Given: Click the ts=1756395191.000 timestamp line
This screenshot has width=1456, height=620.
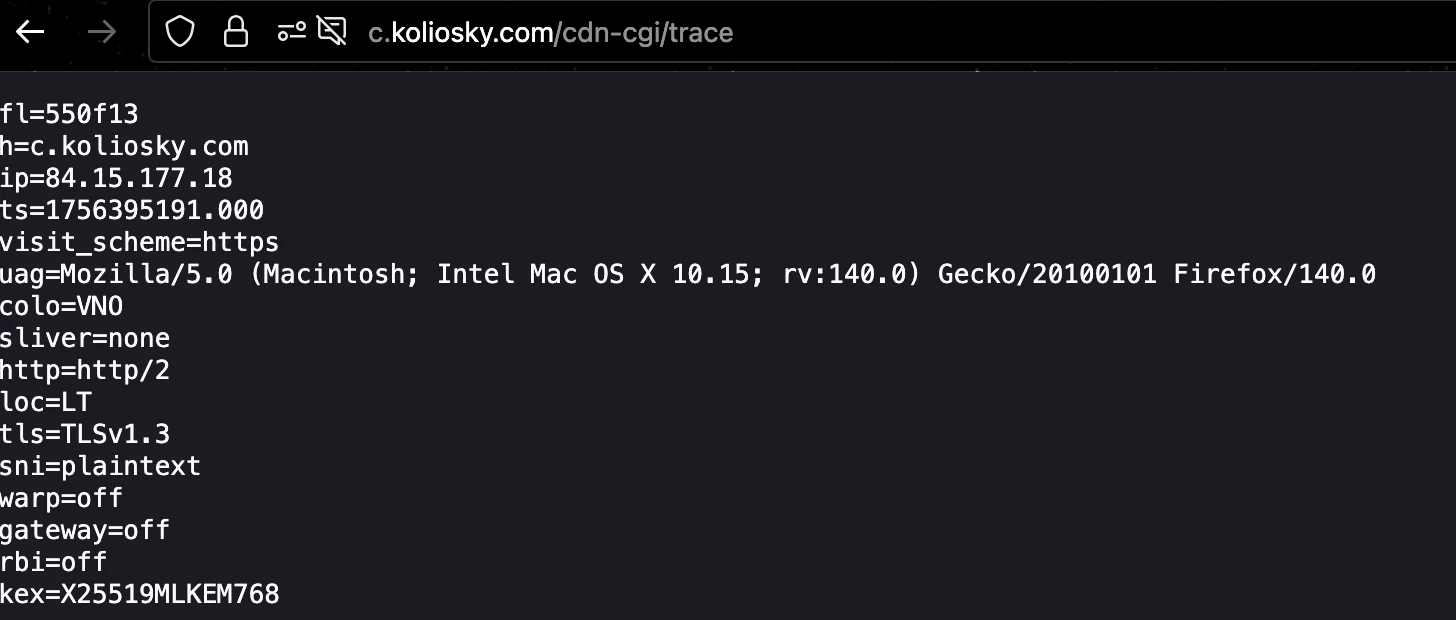Looking at the screenshot, I should pyautogui.click(x=132, y=210).
